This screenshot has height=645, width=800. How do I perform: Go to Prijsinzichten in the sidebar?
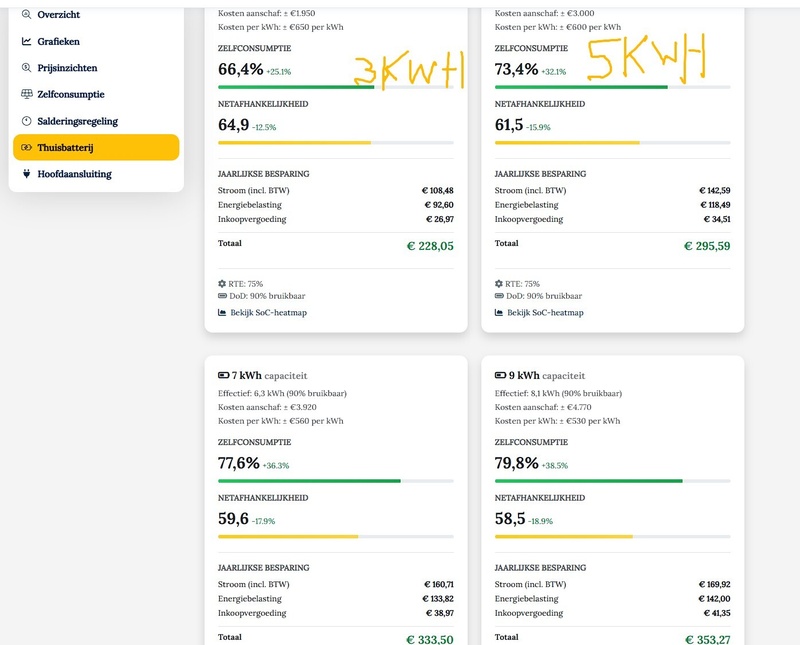96,68
